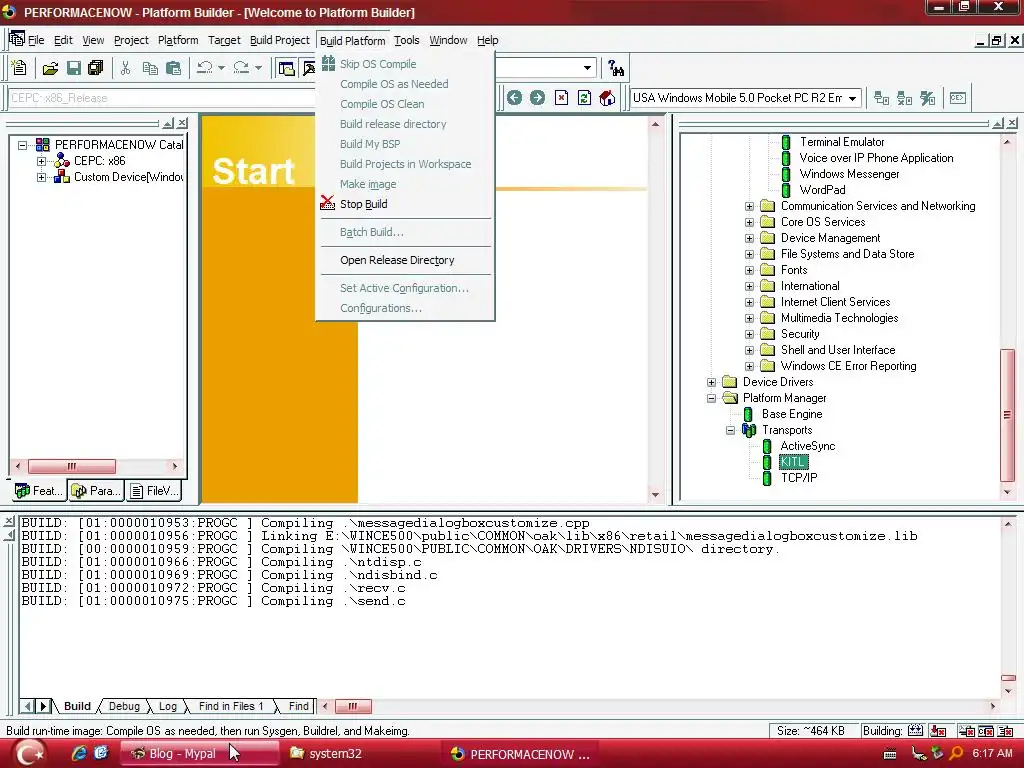
Task: Open the Redo history dropdown arrow
Action: (x=258, y=67)
